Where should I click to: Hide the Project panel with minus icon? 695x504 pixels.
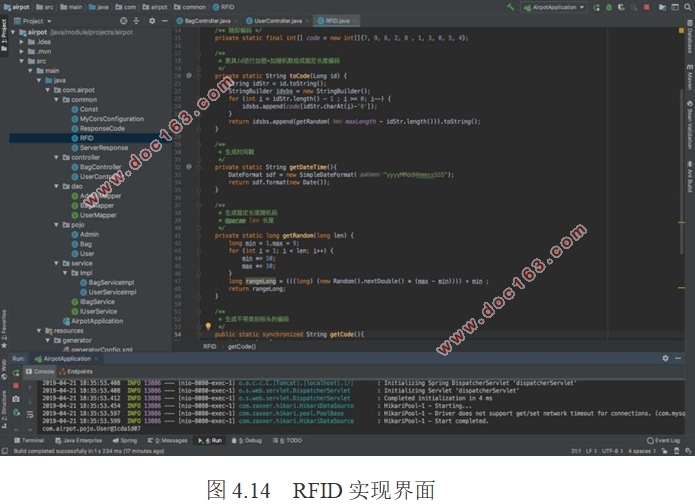(x=164, y=21)
